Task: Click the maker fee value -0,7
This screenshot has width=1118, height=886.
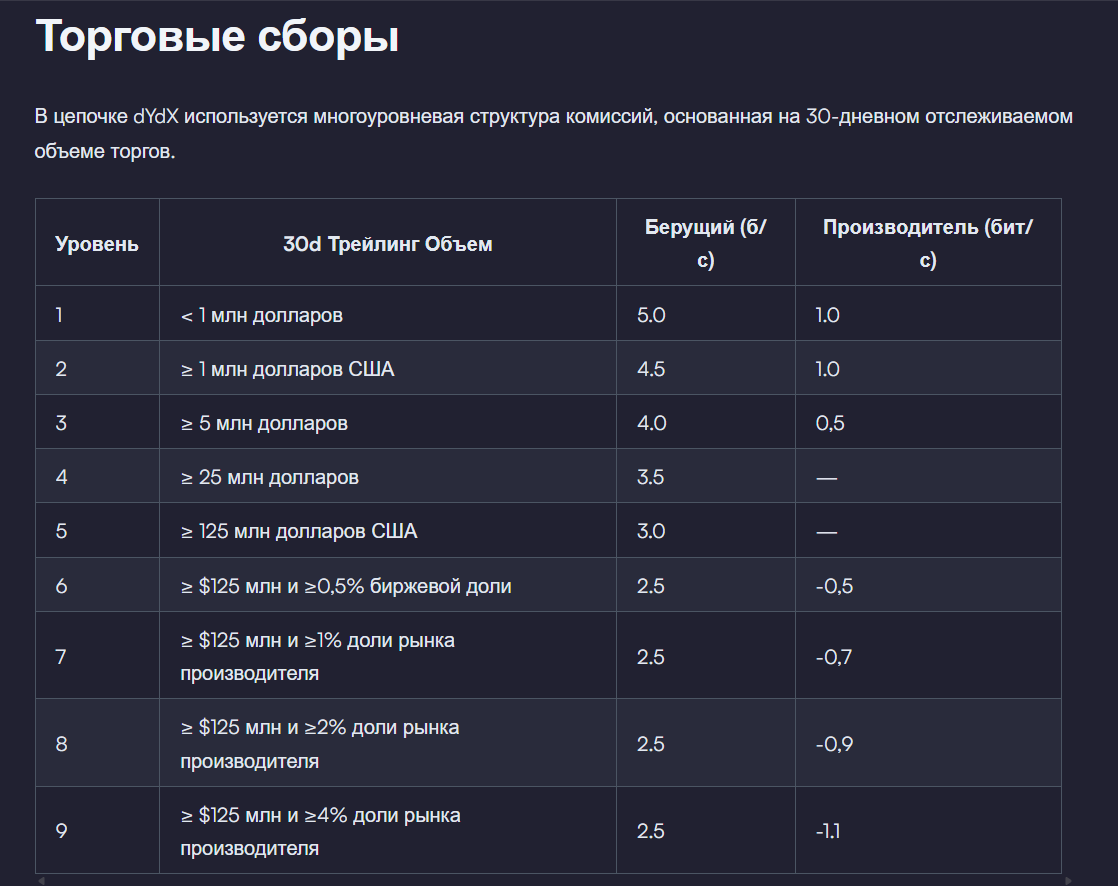Action: (834, 657)
